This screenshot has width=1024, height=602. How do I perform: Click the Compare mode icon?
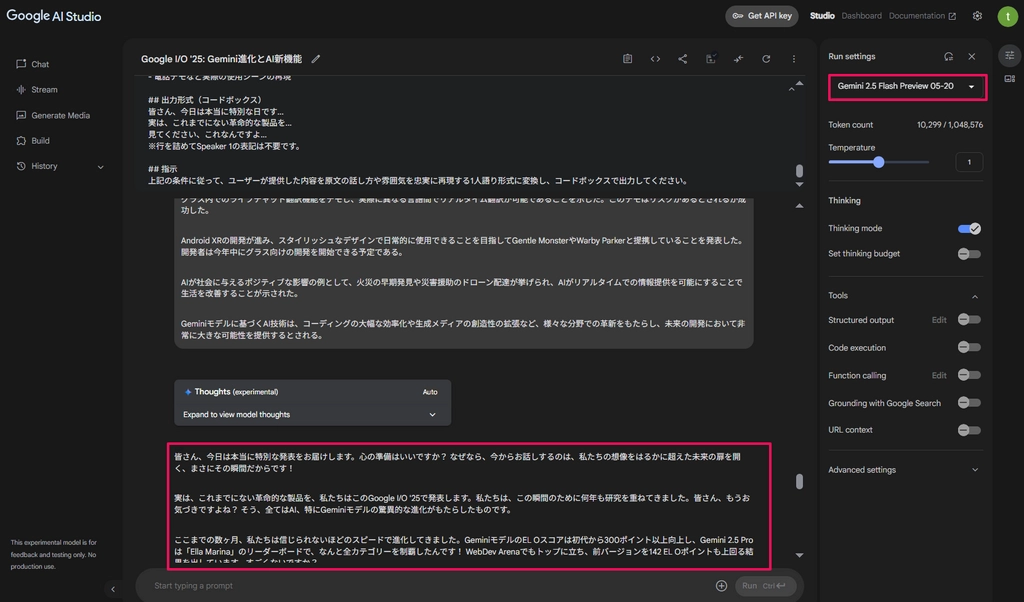(x=738, y=59)
